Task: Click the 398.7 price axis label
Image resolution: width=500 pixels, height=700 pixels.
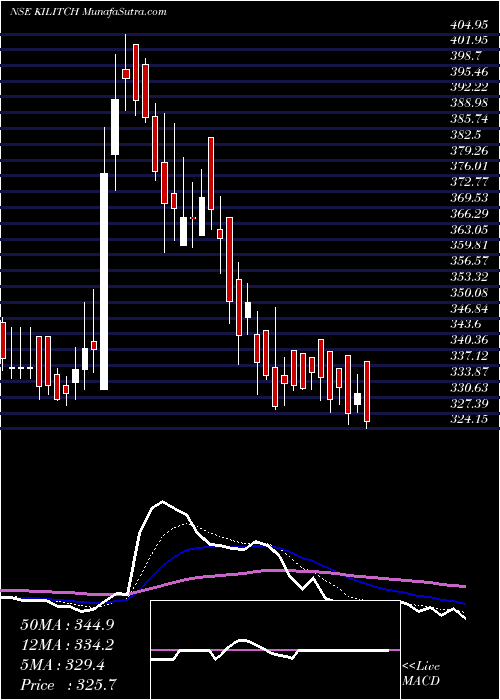Action: [468, 56]
